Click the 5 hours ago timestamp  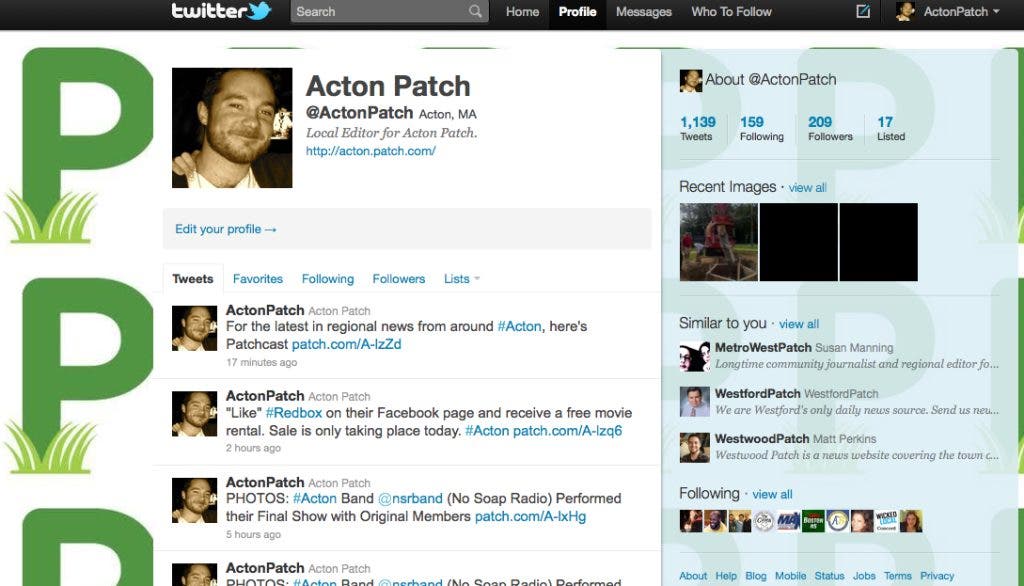click(253, 534)
